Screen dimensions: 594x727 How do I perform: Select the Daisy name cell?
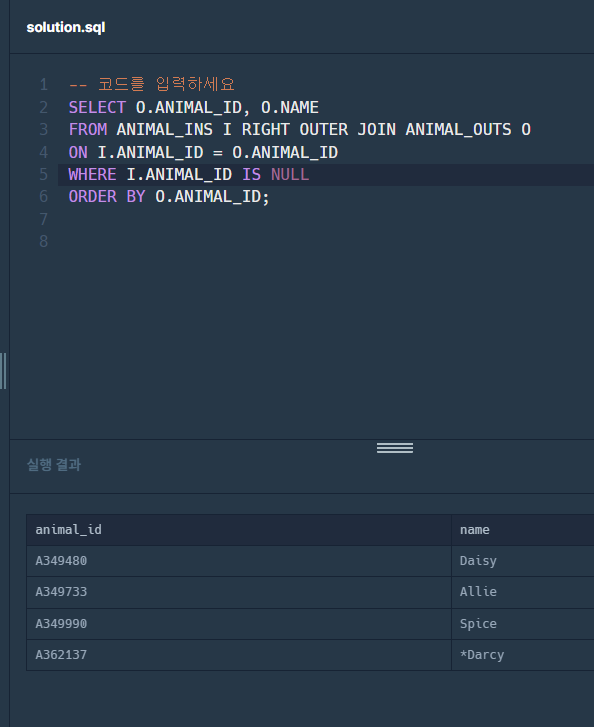(523, 561)
